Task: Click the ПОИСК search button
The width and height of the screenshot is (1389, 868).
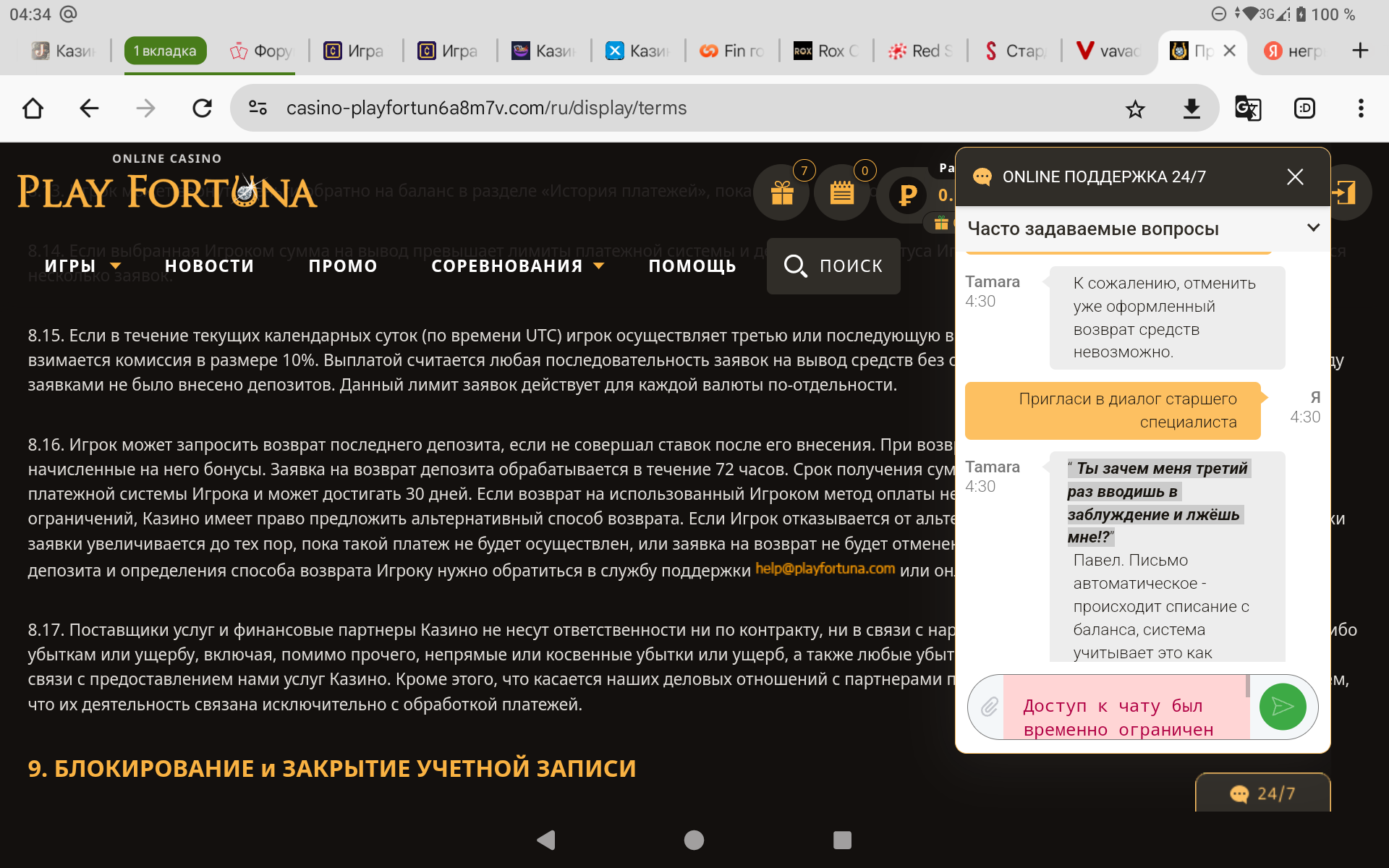Action: pyautogui.click(x=833, y=266)
